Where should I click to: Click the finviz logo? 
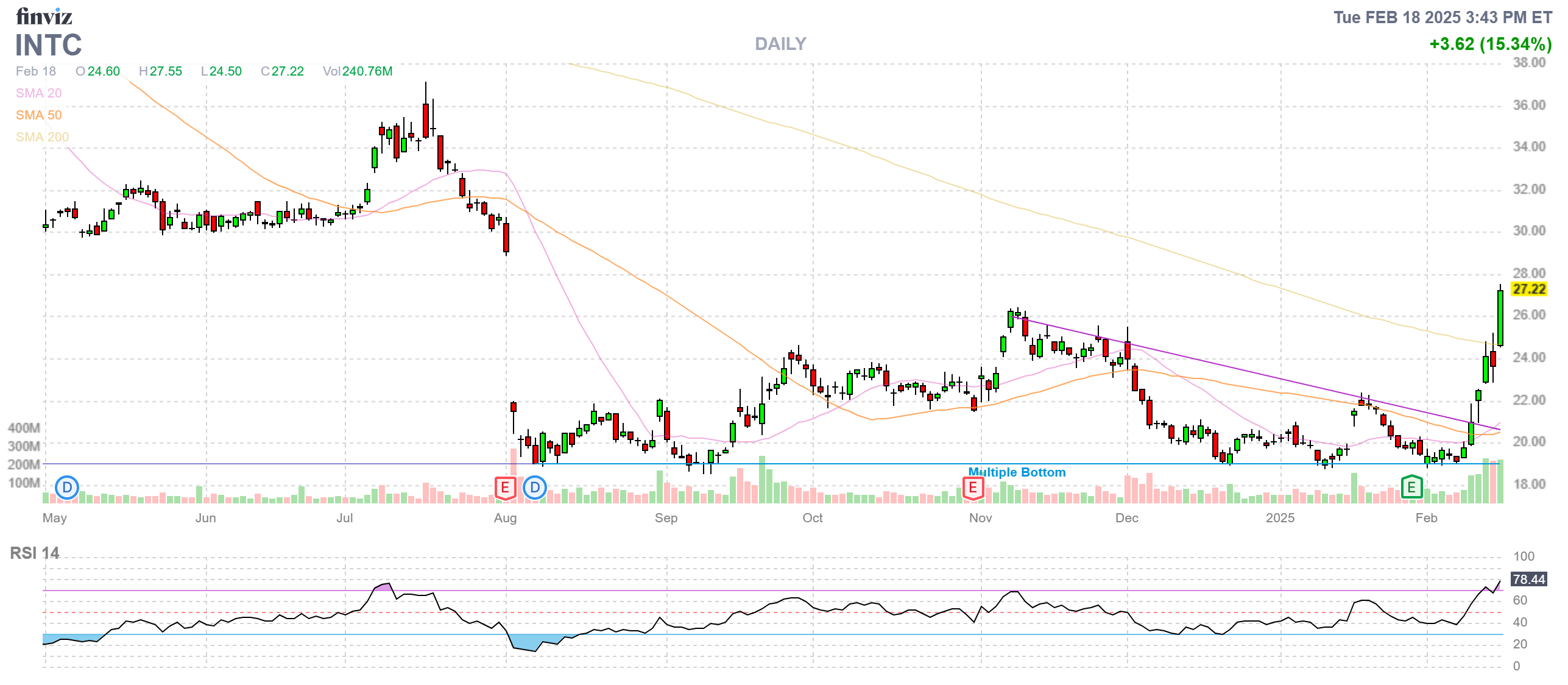[x=44, y=16]
